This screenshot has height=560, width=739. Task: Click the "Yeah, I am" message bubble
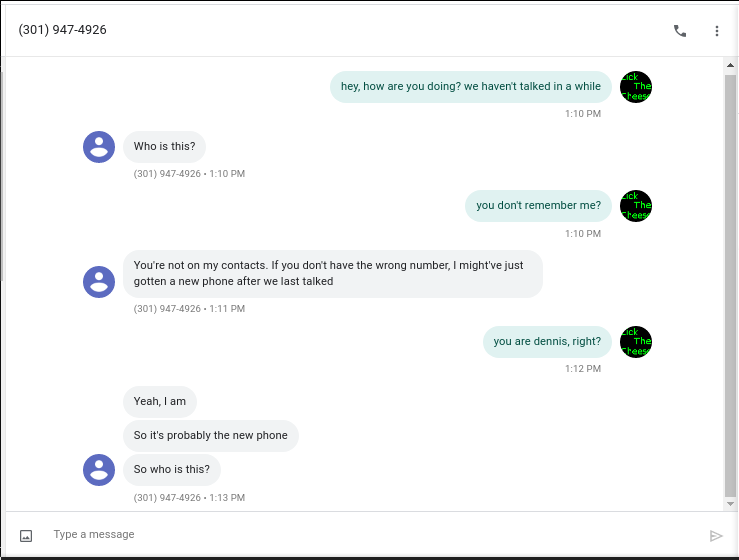coord(160,402)
